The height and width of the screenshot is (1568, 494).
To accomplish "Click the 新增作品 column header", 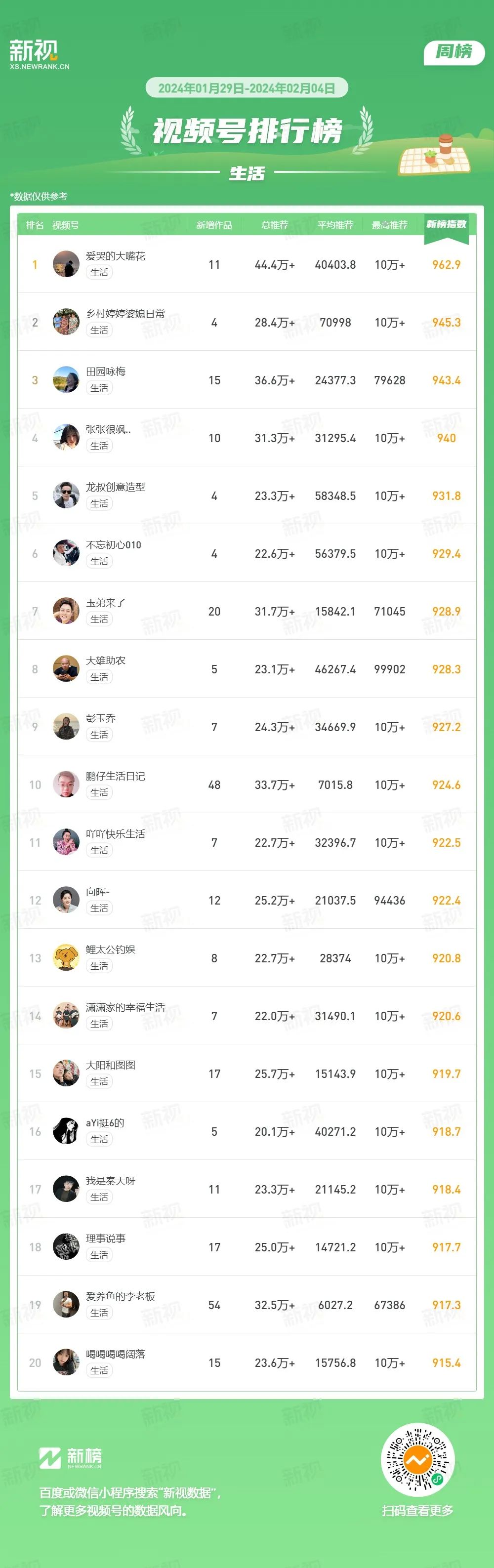I will 214,225.
